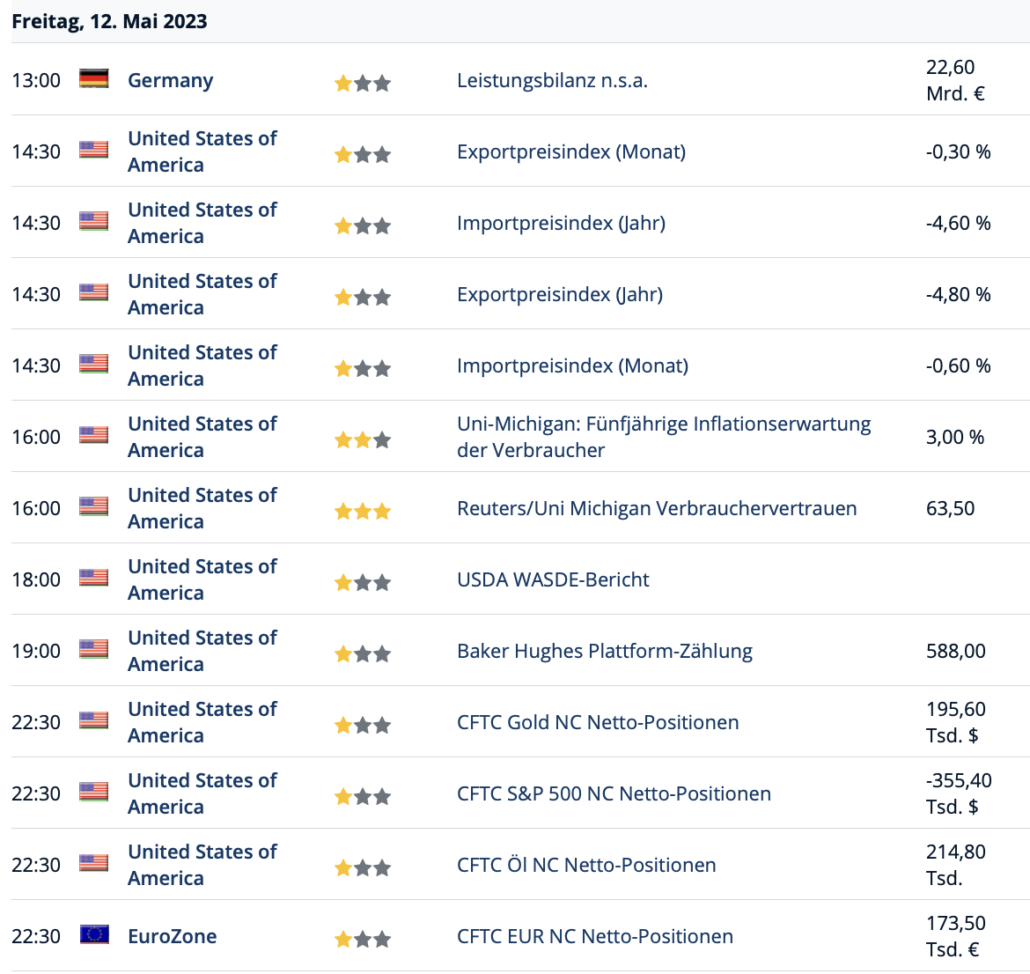Click the value '195,60 Tsd. $'
The width and height of the screenshot is (1030, 974).
956,722
